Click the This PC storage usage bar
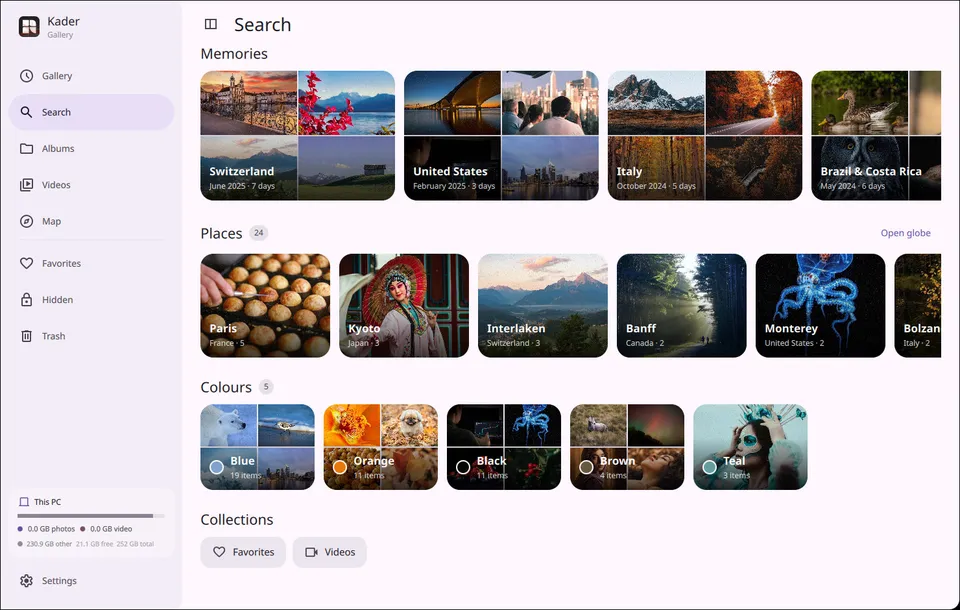Viewport: 960px width, 610px height. tap(91, 516)
